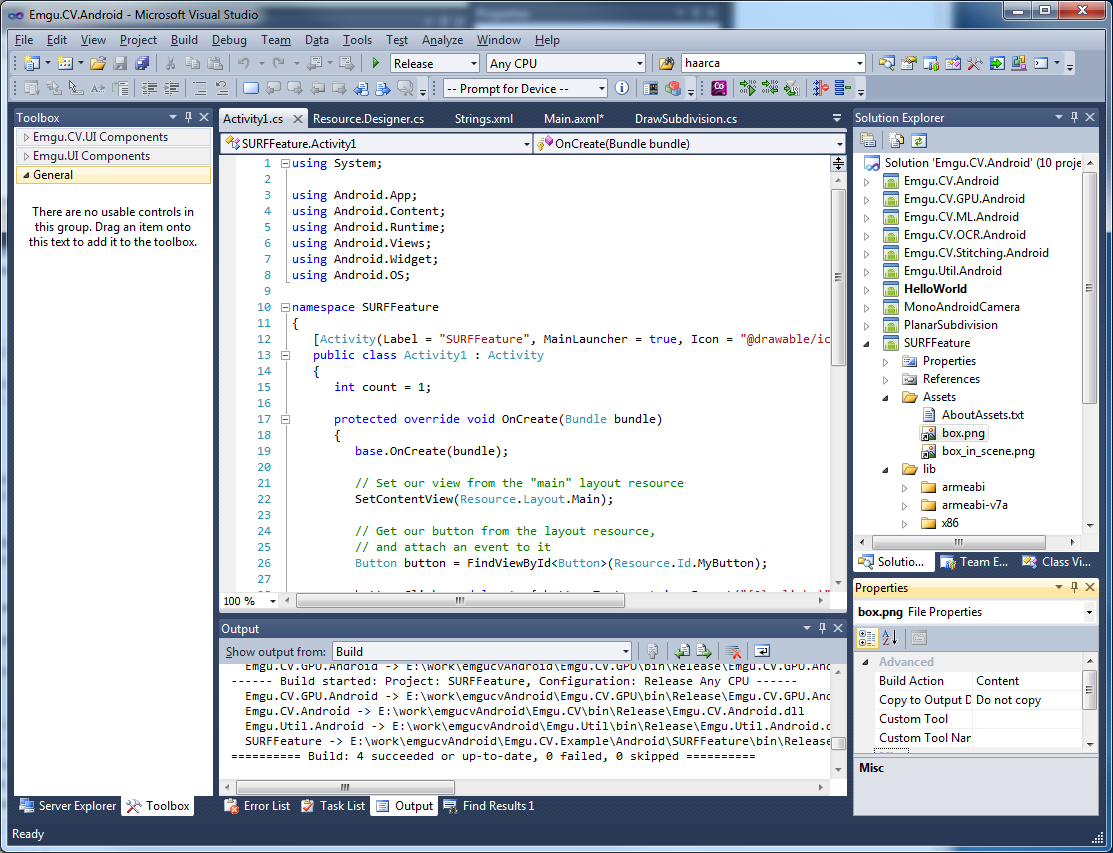Click the device information (i) icon

click(622, 88)
